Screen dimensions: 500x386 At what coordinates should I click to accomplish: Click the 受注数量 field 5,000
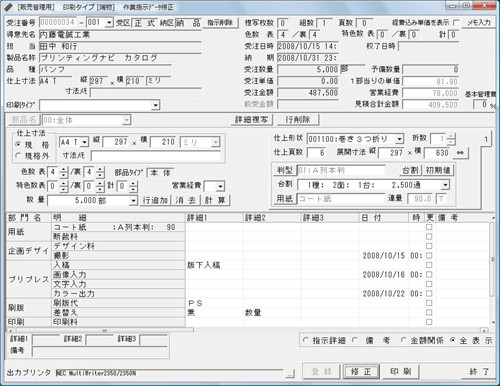click(x=308, y=69)
